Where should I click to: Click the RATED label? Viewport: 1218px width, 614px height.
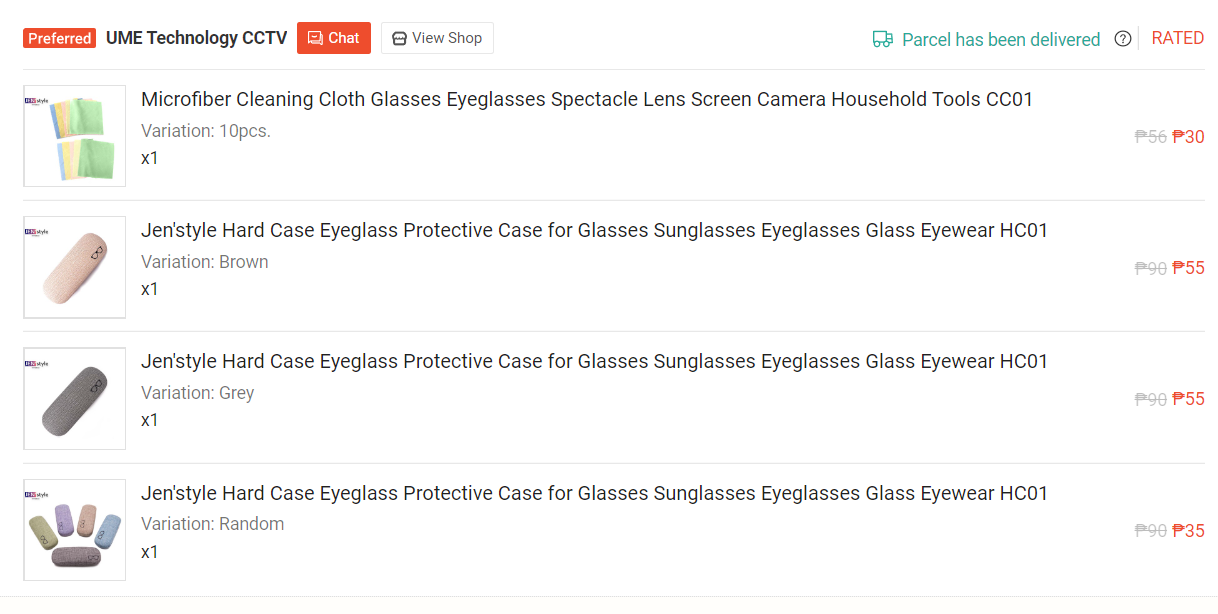[1177, 38]
